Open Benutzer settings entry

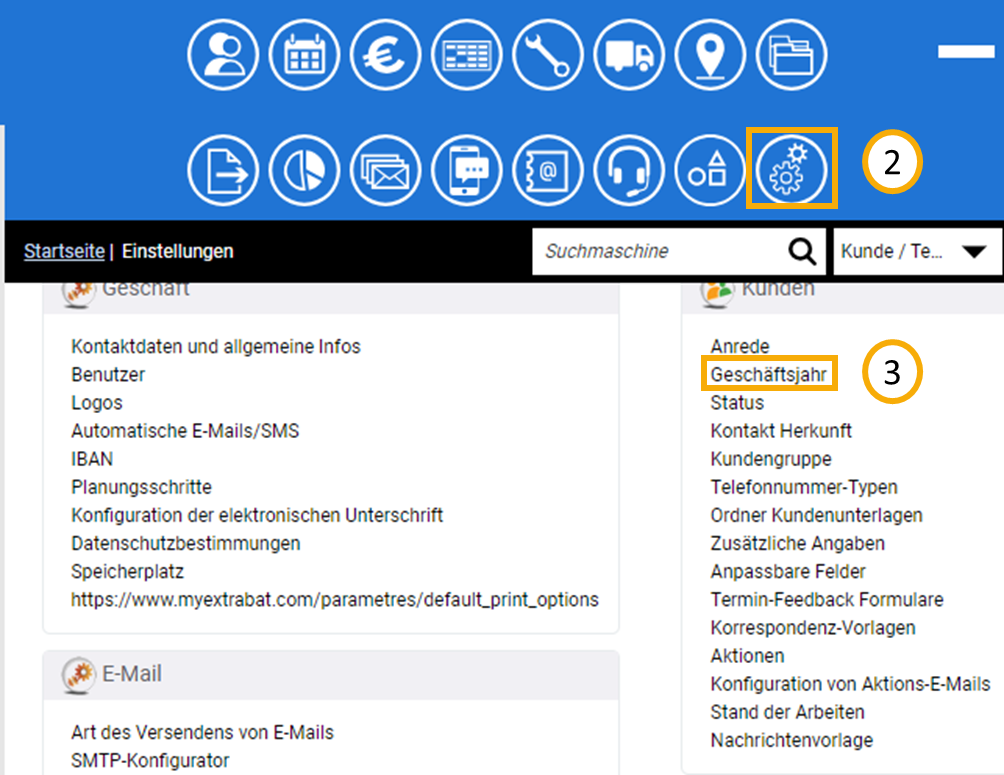click(108, 375)
